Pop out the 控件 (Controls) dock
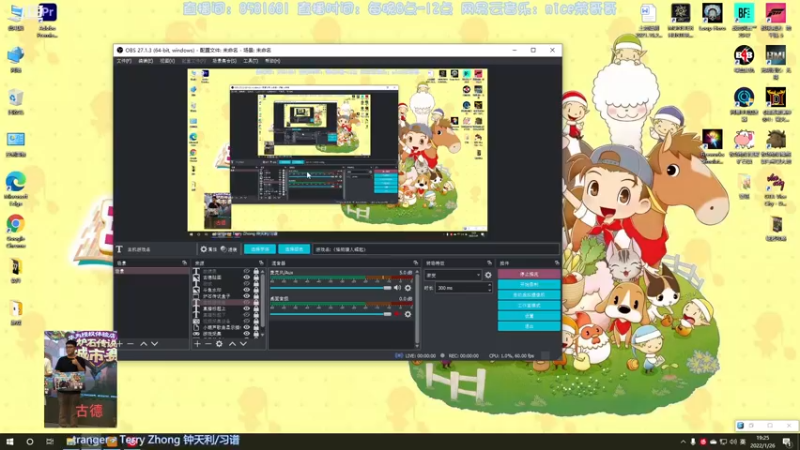The height and width of the screenshot is (450, 800). pos(557,263)
